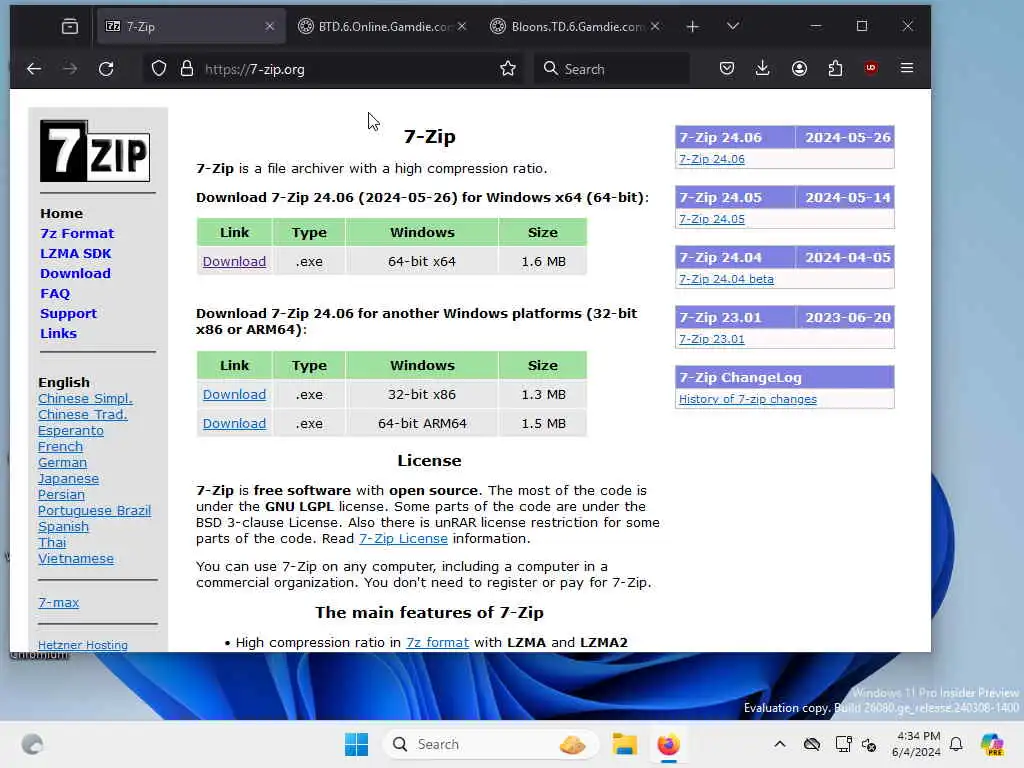Viewport: 1024px width, 768px height.
Task: Switch the language to Thai
Action: [x=52, y=543]
